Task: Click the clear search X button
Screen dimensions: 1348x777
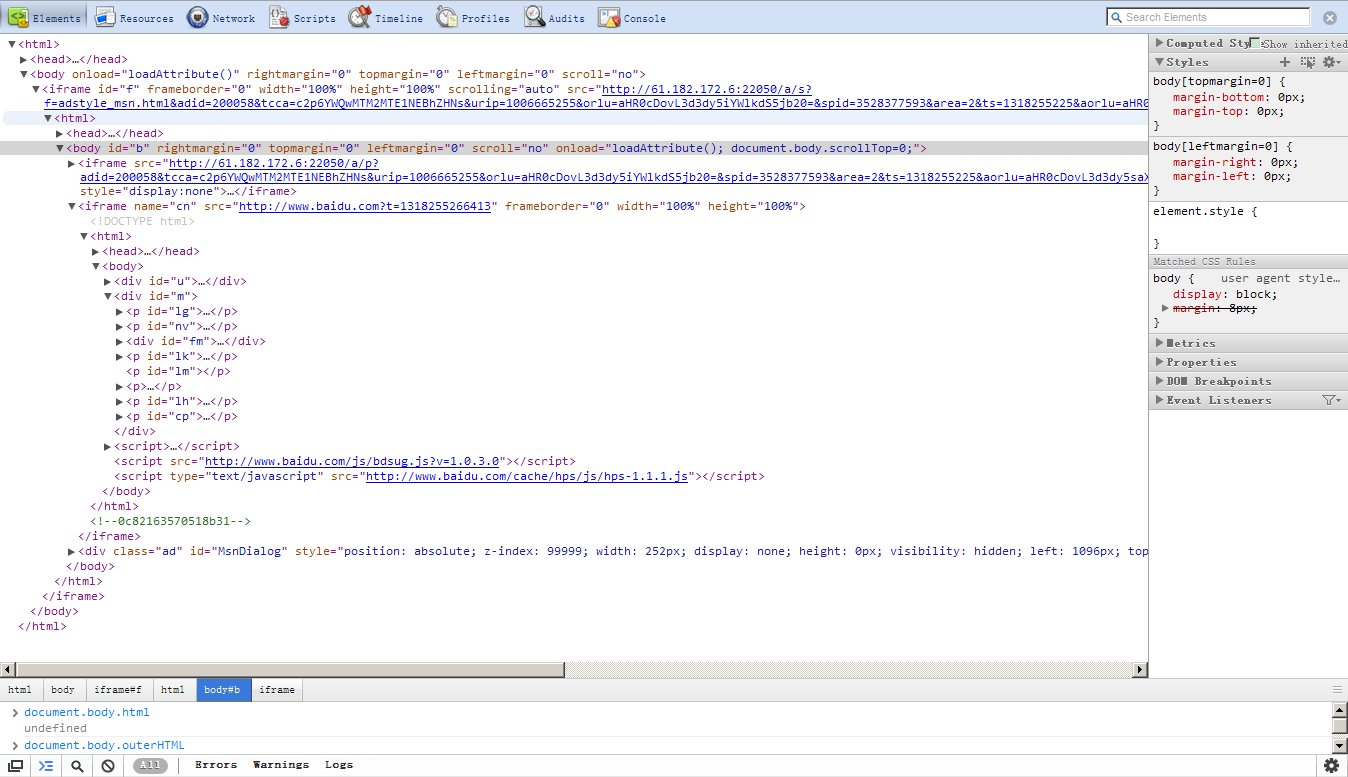Action: 1329,18
